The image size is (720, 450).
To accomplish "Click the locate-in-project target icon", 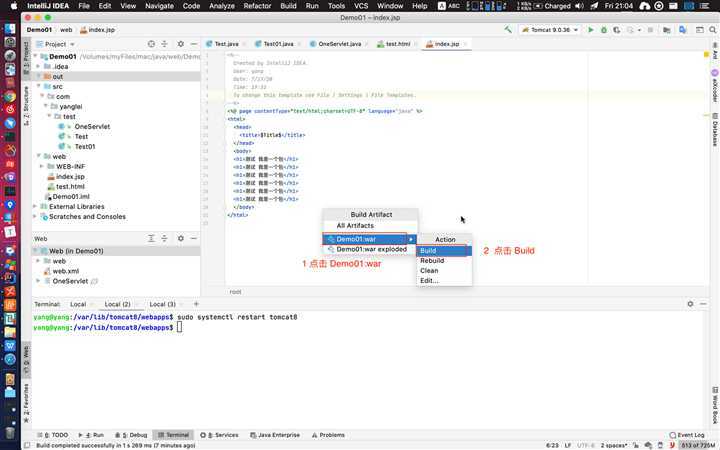I will click(151, 44).
